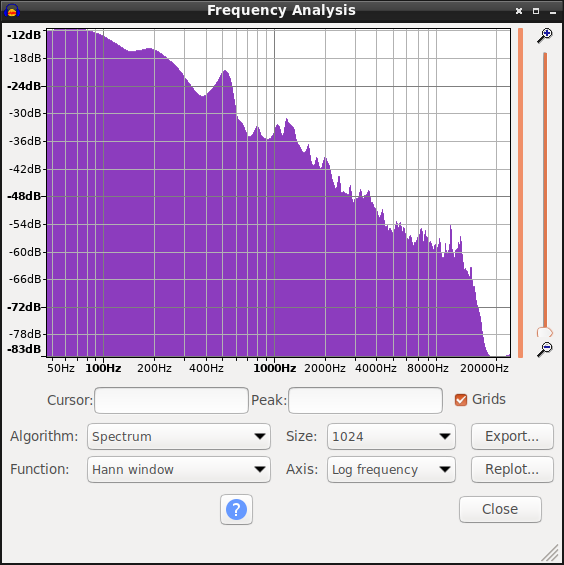Click the -12dB label on vertical ruler
The image size is (564, 565).
tap(24, 35)
